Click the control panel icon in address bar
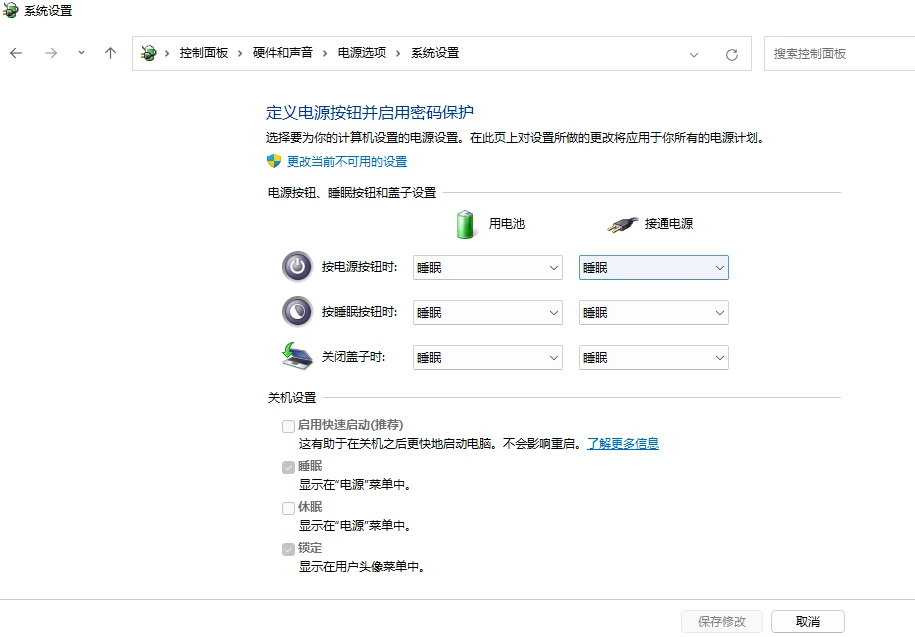Viewport: 915px width, 637px height. pos(149,53)
